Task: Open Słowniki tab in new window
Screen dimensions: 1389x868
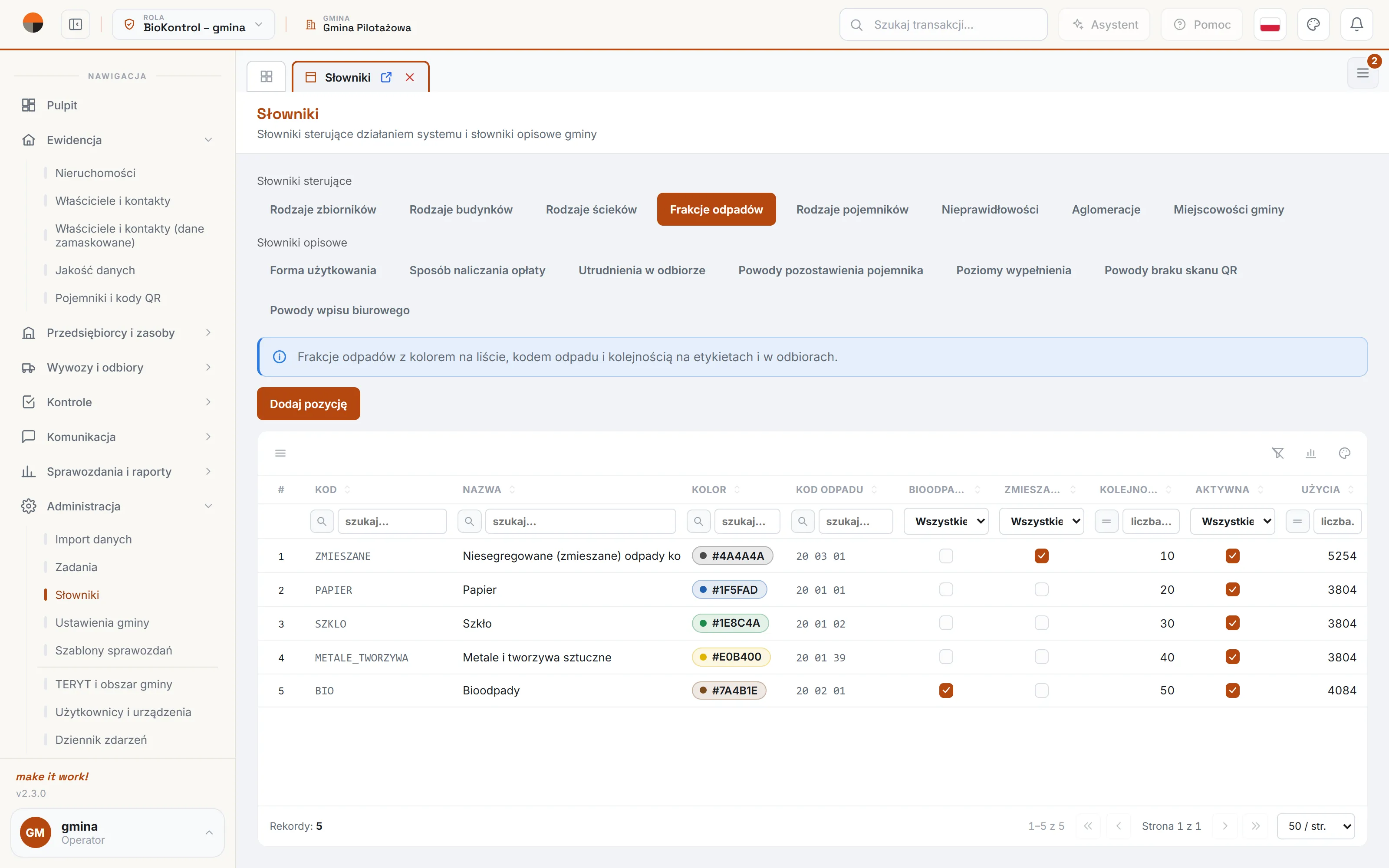Action: coord(386,77)
